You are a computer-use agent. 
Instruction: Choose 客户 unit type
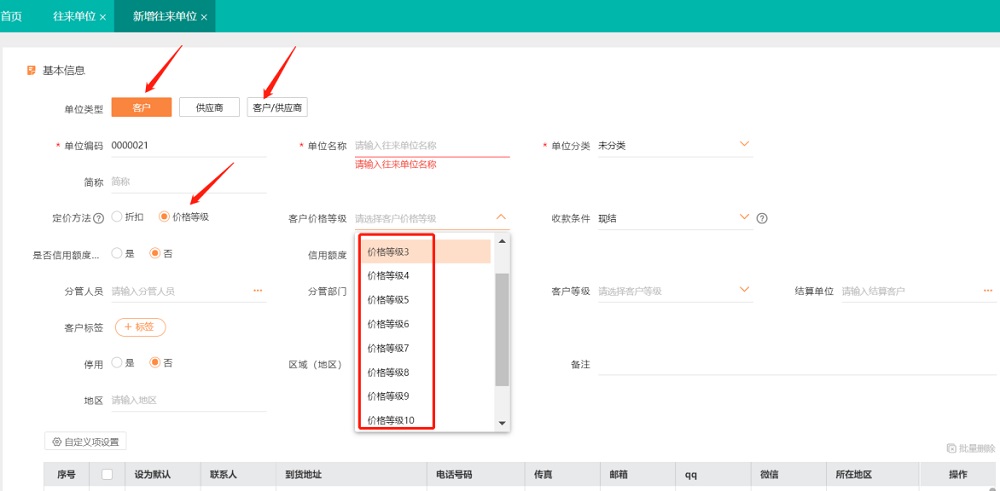(x=142, y=107)
